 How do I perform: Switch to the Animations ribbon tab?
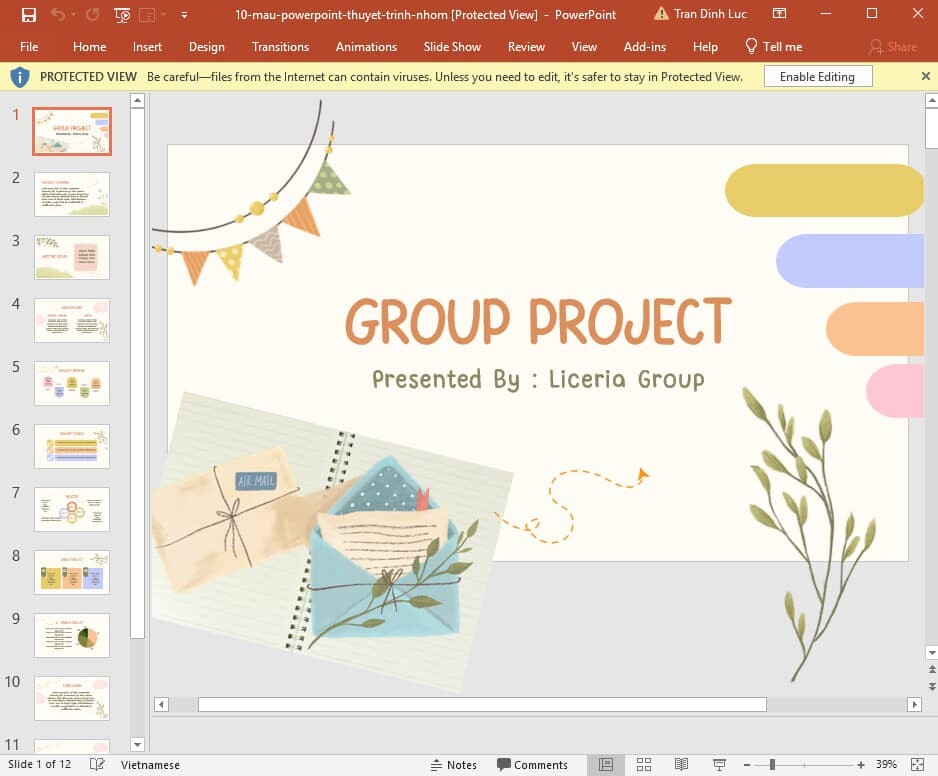click(366, 46)
